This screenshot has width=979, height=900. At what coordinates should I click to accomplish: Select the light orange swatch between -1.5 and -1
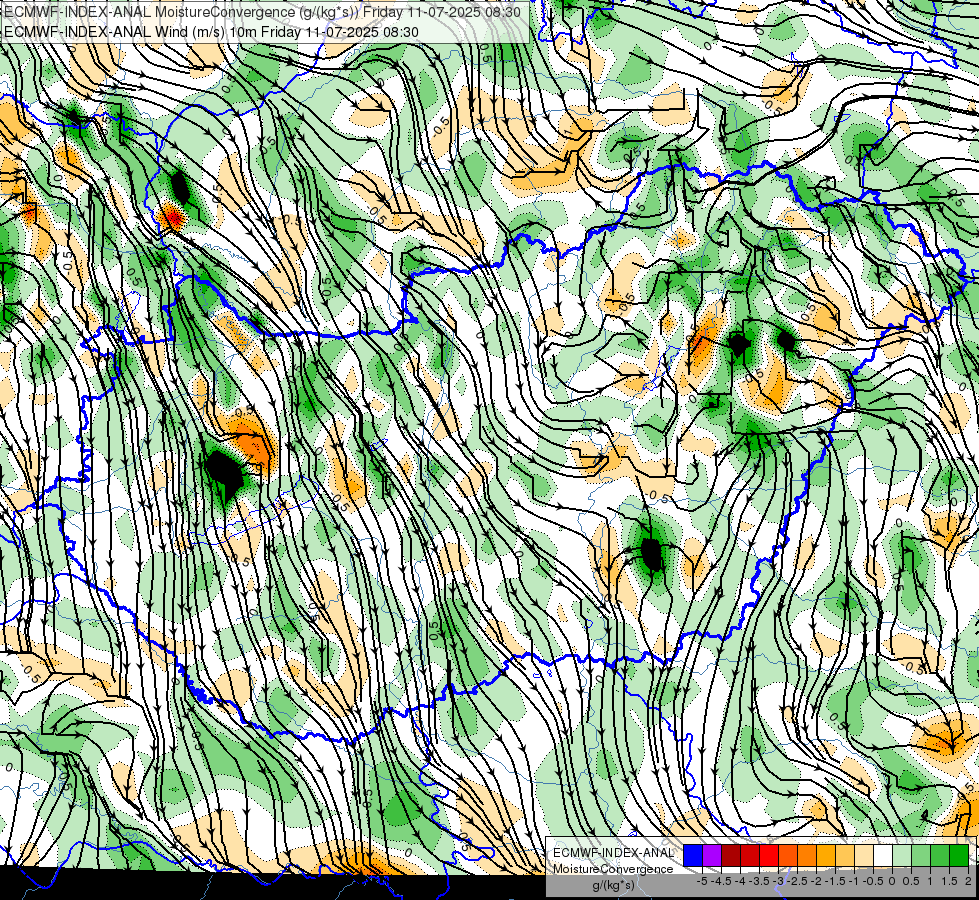(845, 855)
